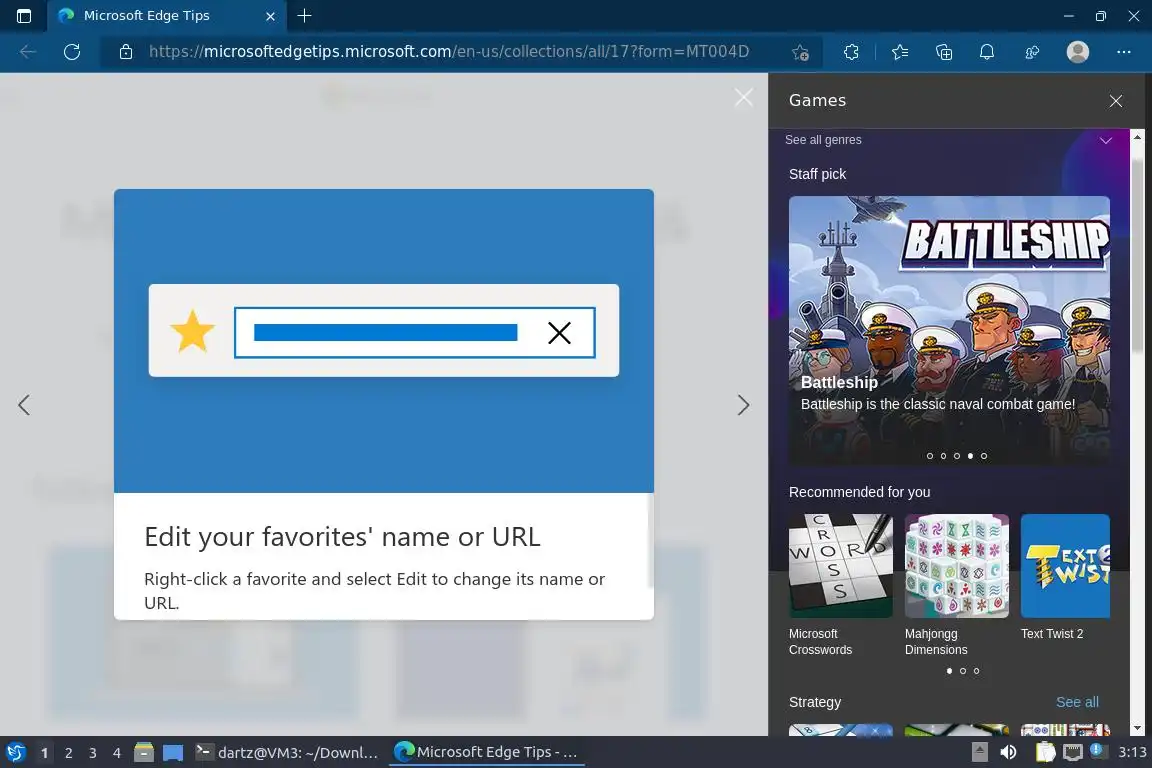Add this page to favorites star icon
The width and height of the screenshot is (1152, 768).
pos(801,52)
